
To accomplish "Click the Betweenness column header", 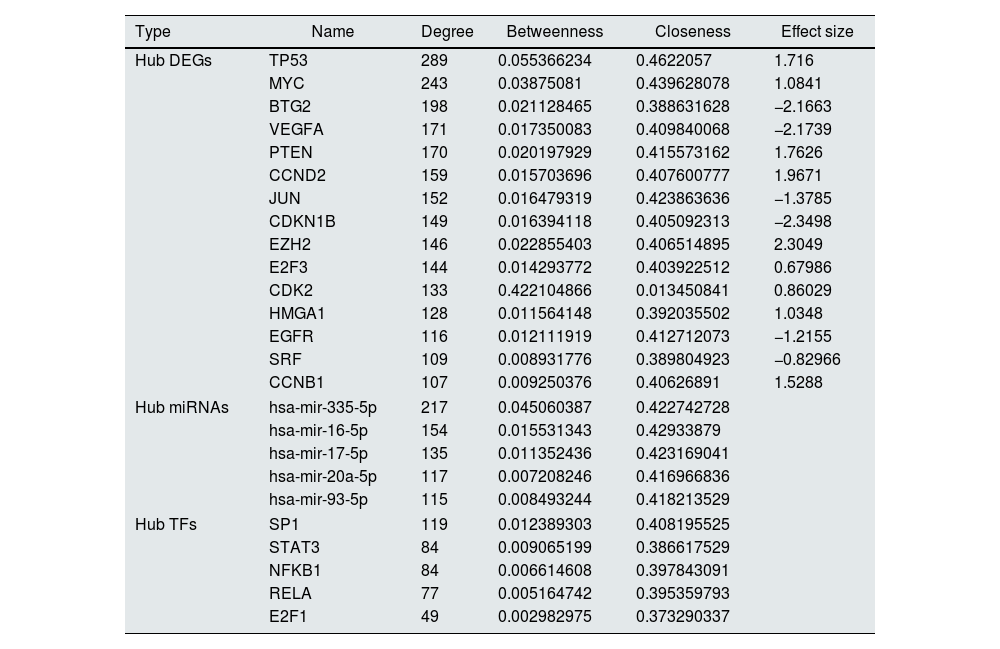I will (554, 32).
